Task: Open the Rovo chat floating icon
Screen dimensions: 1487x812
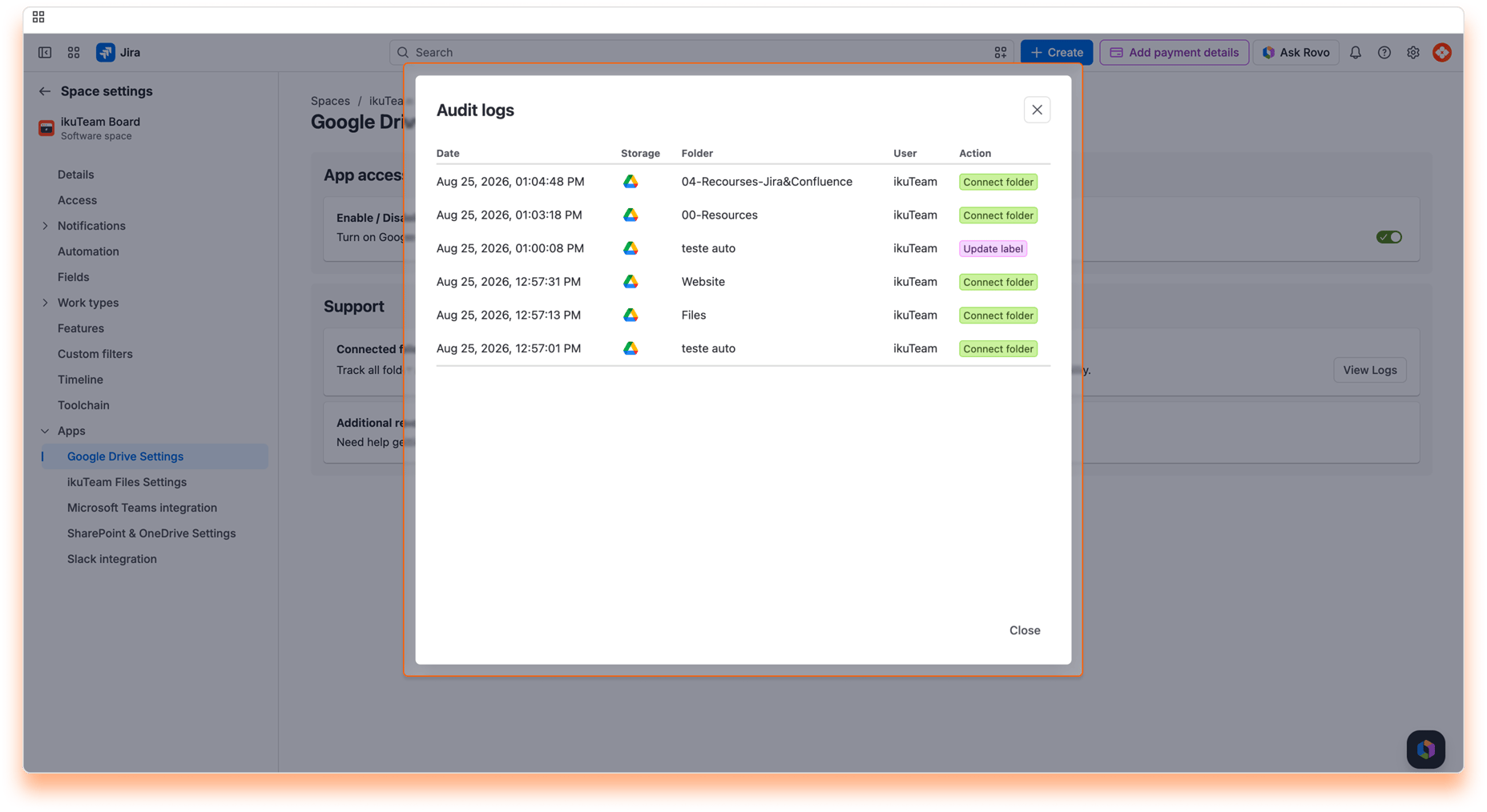Action: [1426, 750]
